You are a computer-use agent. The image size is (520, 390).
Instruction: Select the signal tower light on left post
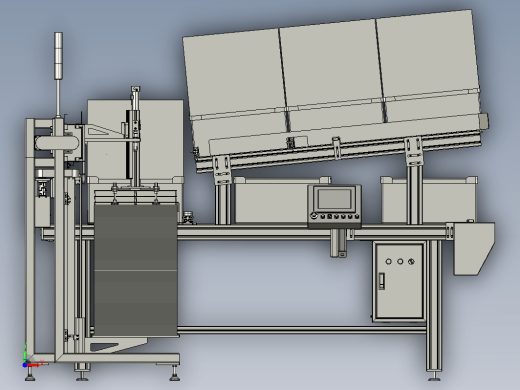tap(58, 56)
